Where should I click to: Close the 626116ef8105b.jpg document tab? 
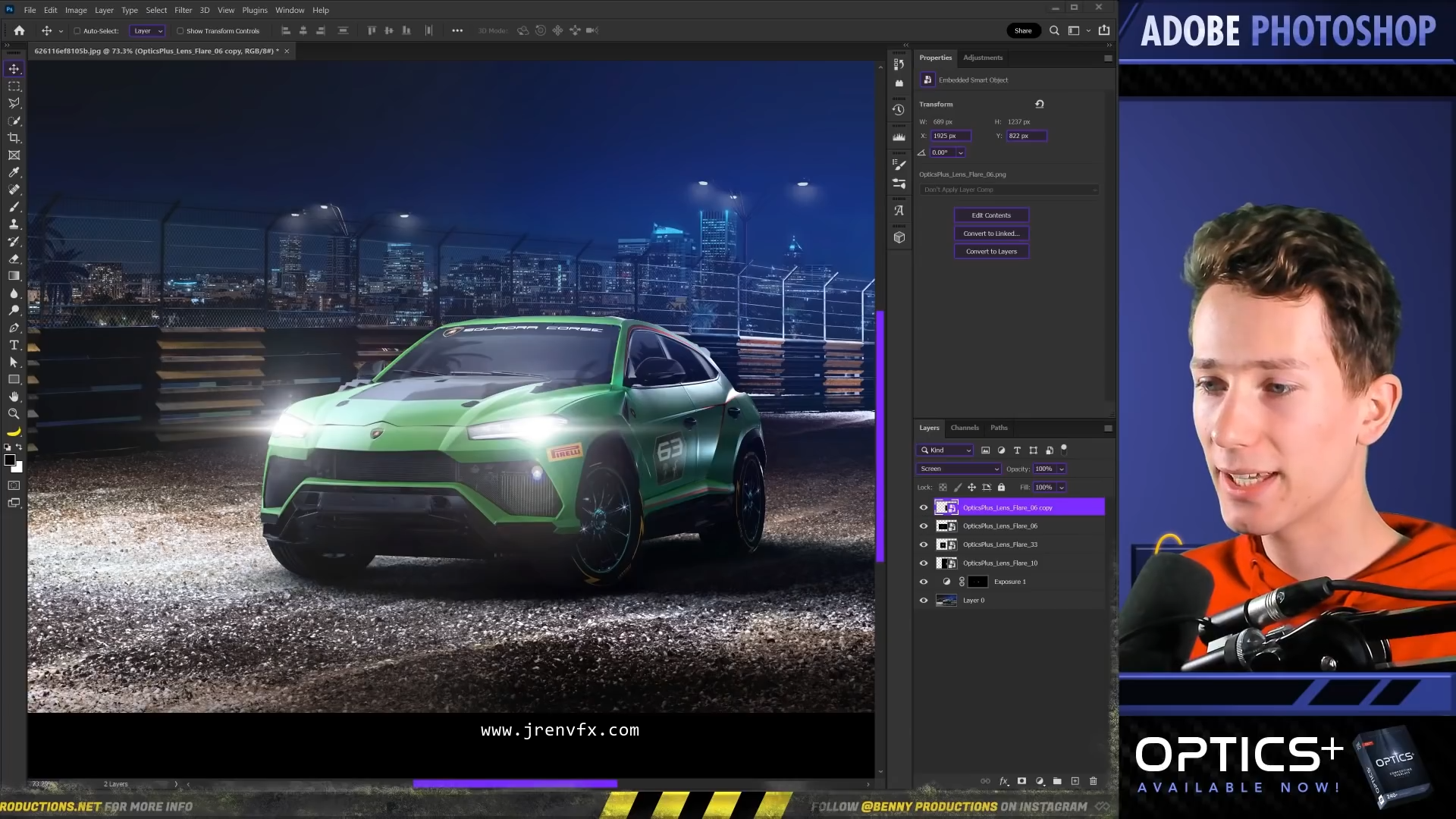tap(287, 52)
